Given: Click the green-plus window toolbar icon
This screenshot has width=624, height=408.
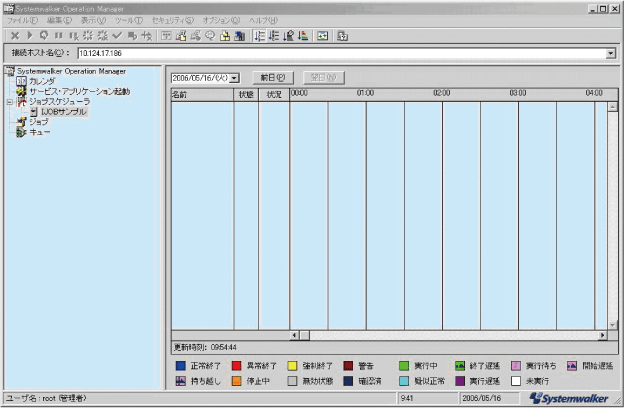Looking at the screenshot, I should tap(322, 36).
